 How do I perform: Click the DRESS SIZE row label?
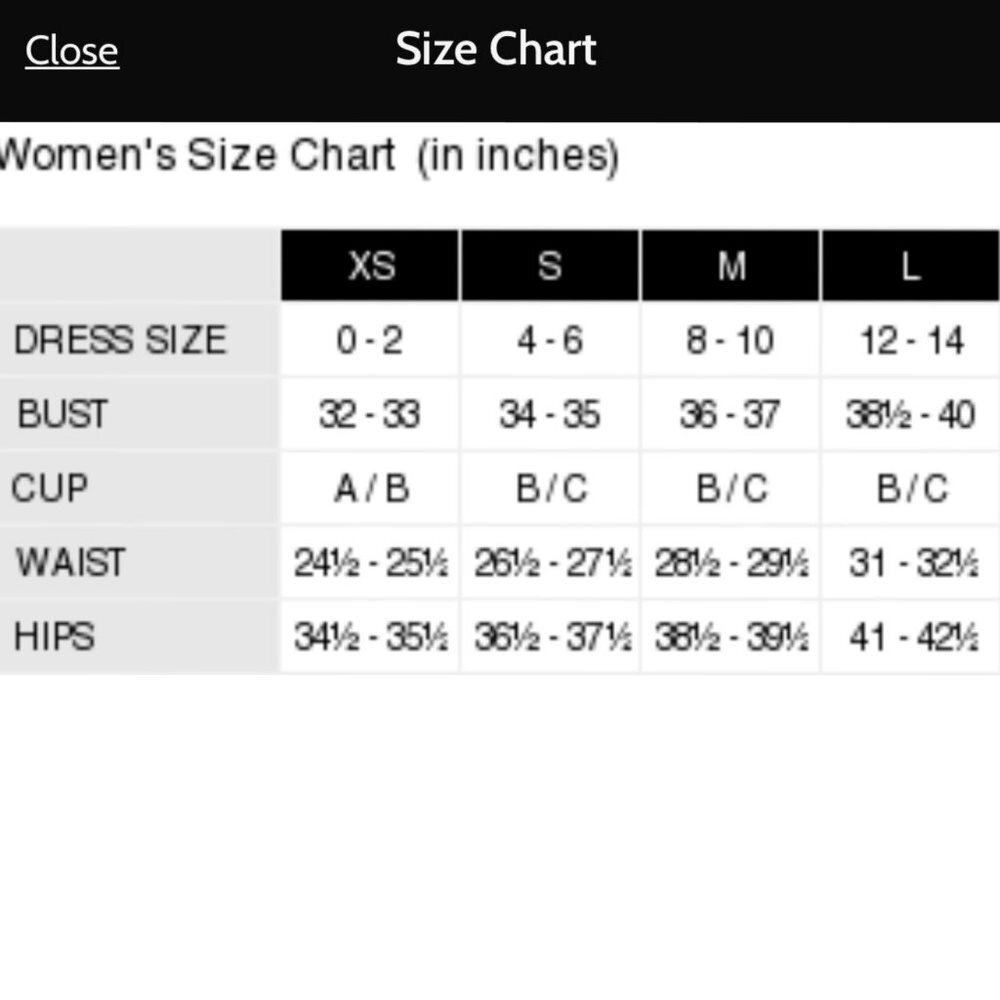tap(120, 341)
